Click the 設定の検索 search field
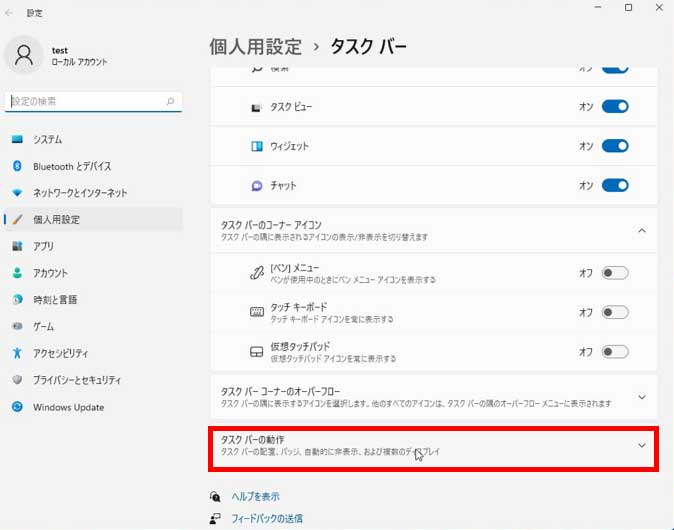Viewport: 674px width, 530px height. coord(85,101)
